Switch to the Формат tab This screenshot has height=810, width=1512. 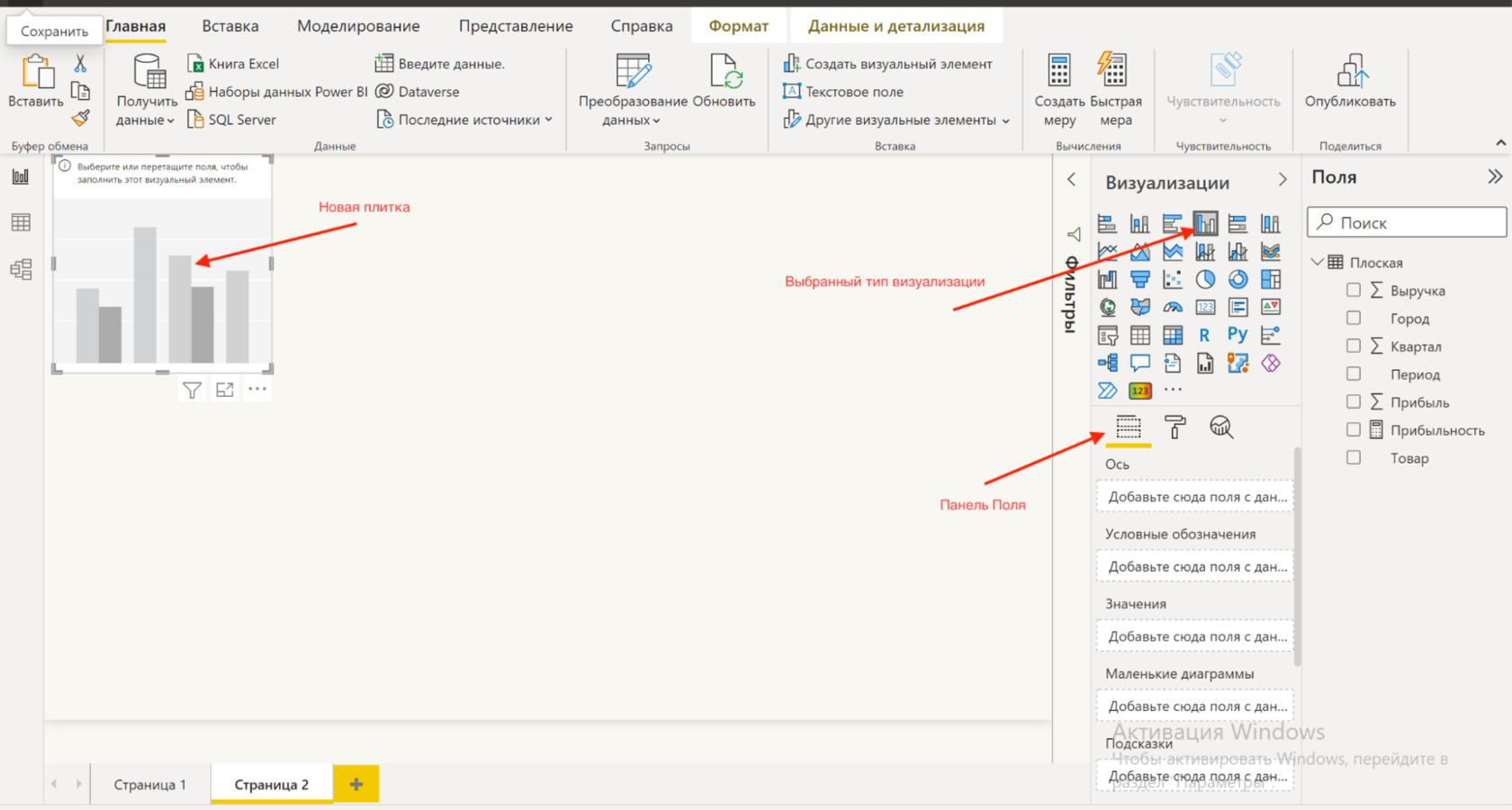point(738,26)
